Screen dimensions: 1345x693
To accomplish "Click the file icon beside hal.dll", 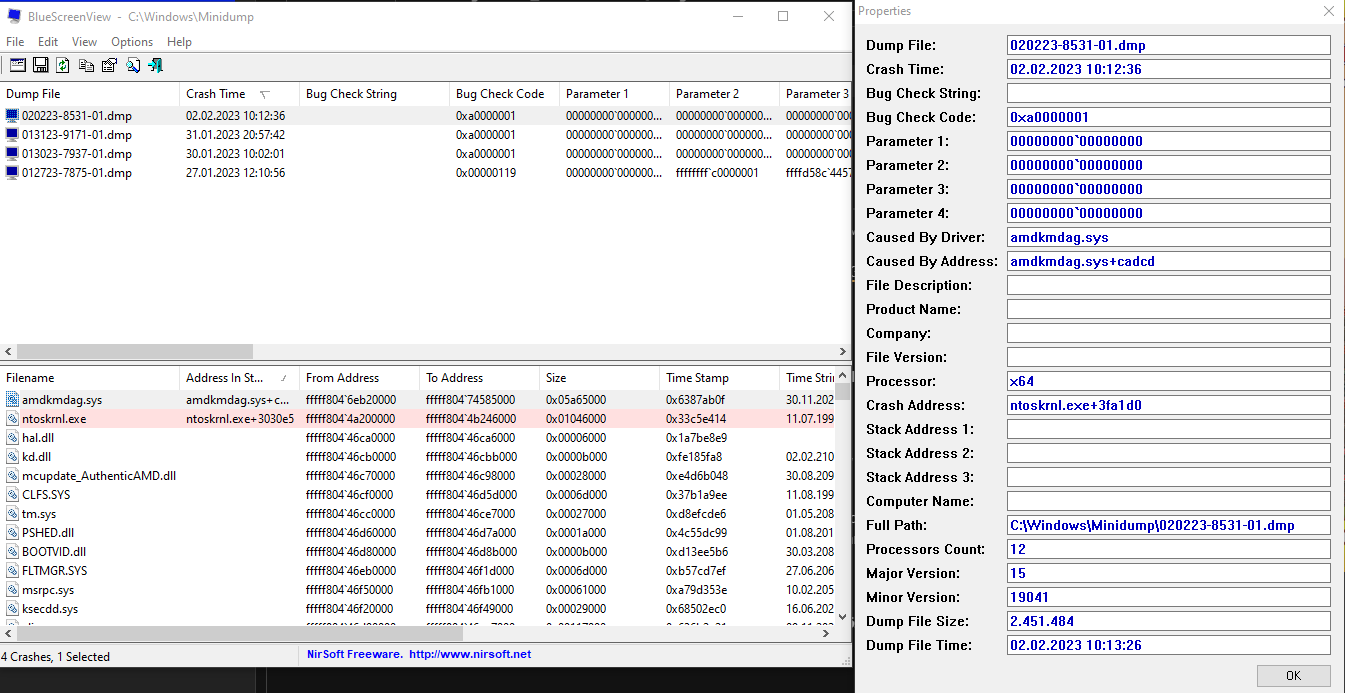I will (x=12, y=438).
